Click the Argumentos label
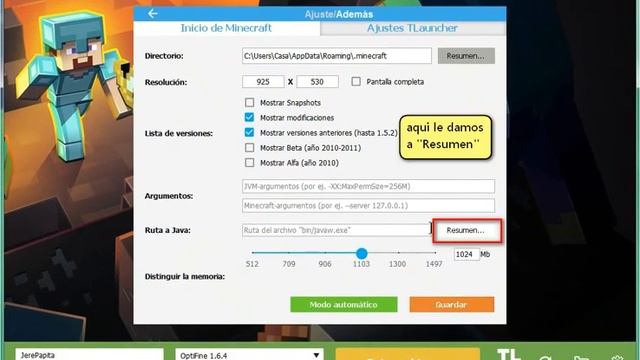This screenshot has width=640, height=360. coord(169,196)
